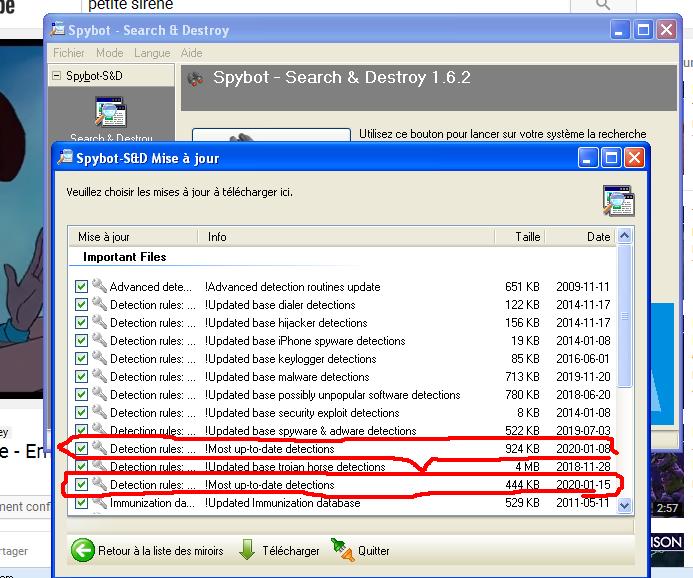Sort by the Taille column header

[x=519, y=237]
